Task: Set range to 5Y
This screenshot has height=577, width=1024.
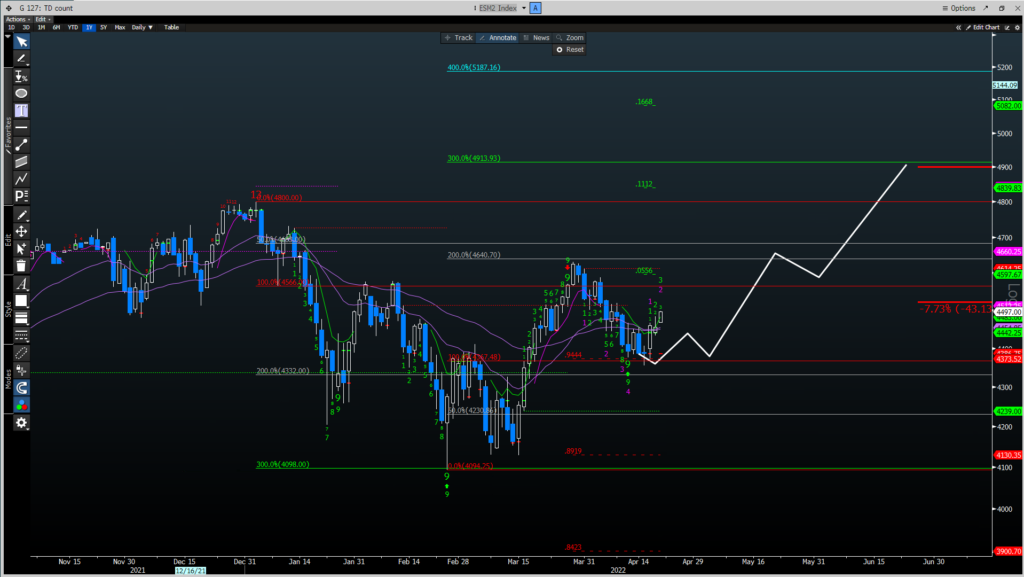Action: [x=104, y=27]
